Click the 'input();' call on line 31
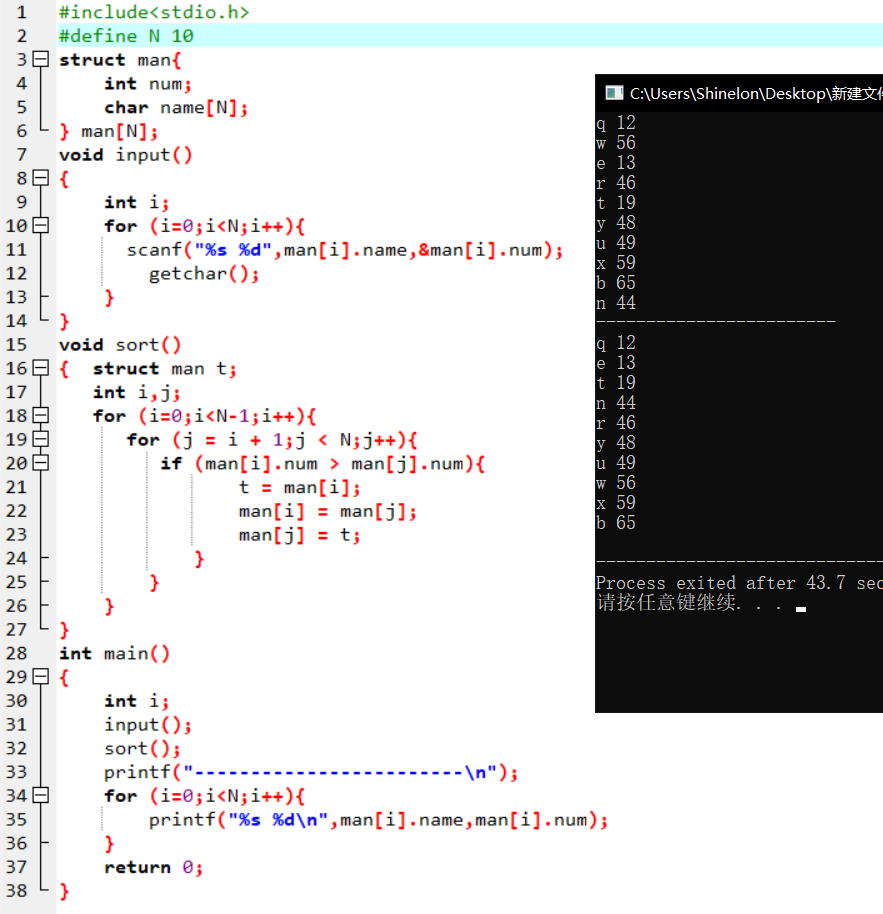The image size is (883, 914). [x=147, y=725]
